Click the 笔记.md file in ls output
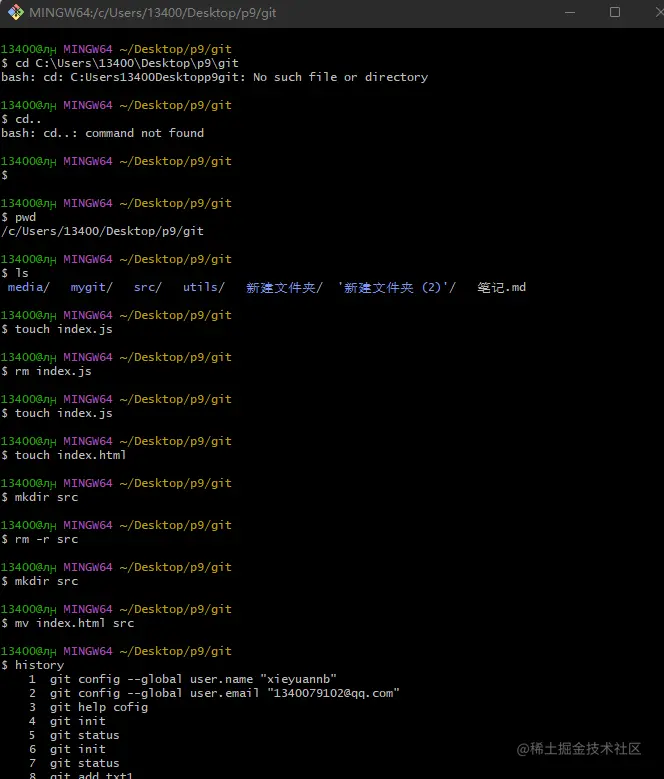The height and width of the screenshot is (779, 664). click(502, 288)
